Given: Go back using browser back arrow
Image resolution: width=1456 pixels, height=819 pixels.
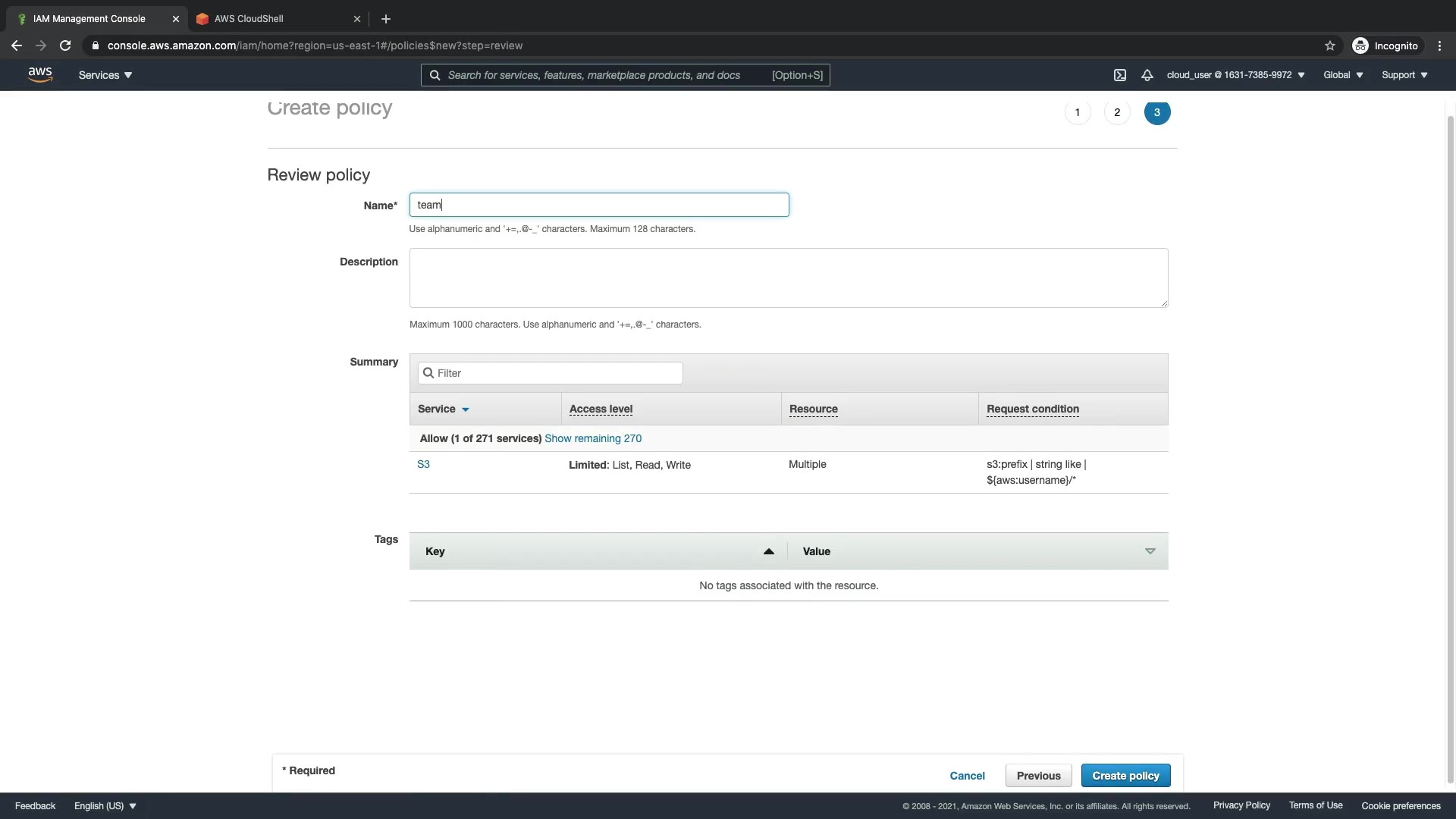Looking at the screenshot, I should (x=17, y=45).
